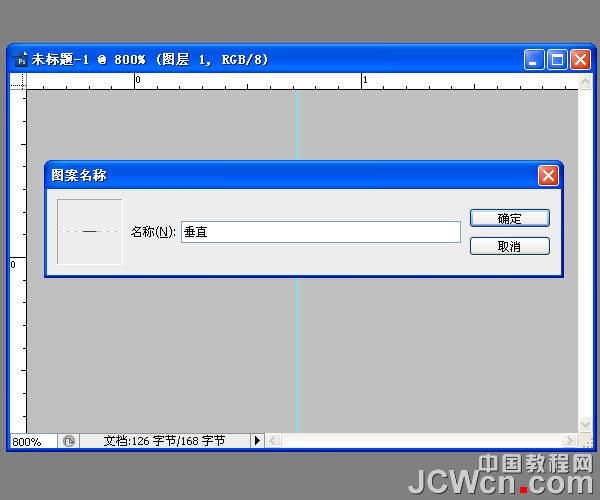This screenshot has height=500, width=600.
Task: Click the status bar file info icon
Action: pos(69,441)
